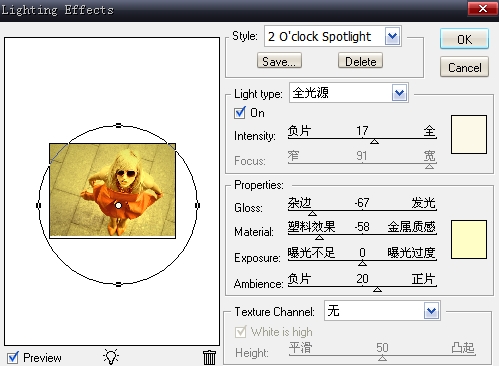Click the OK button
The width and height of the screenshot is (499, 366).
click(x=464, y=39)
